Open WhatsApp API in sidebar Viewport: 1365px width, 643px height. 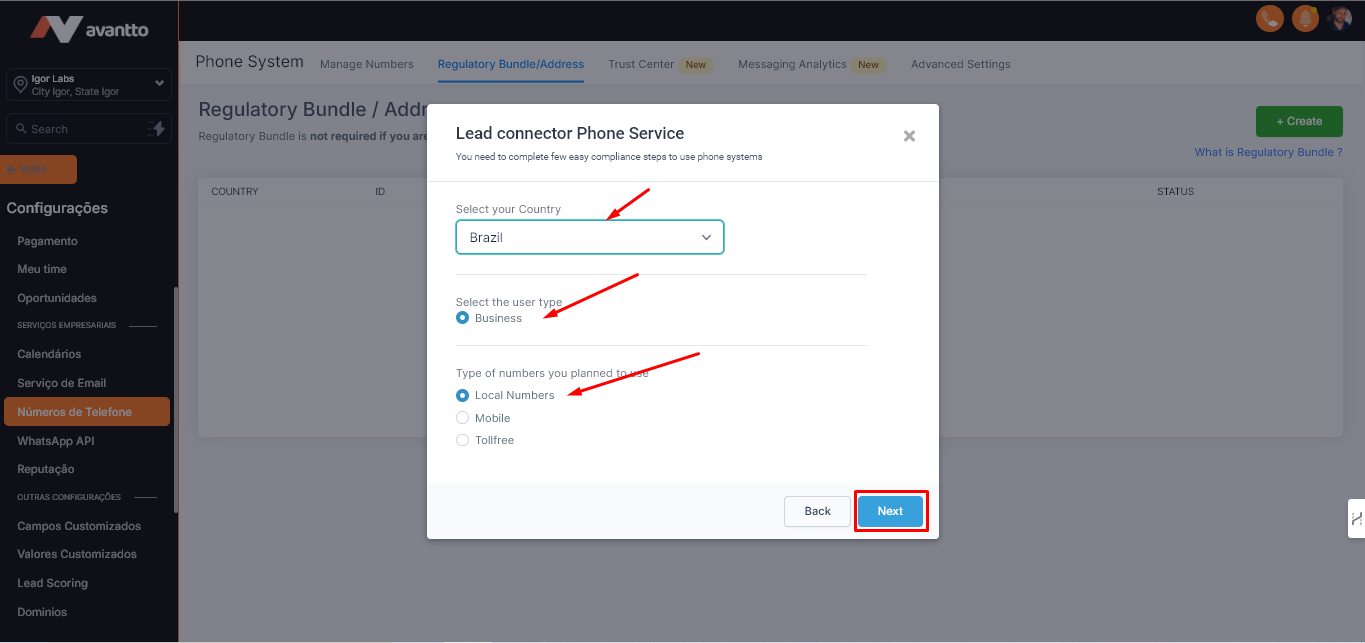pyautogui.click(x=56, y=441)
